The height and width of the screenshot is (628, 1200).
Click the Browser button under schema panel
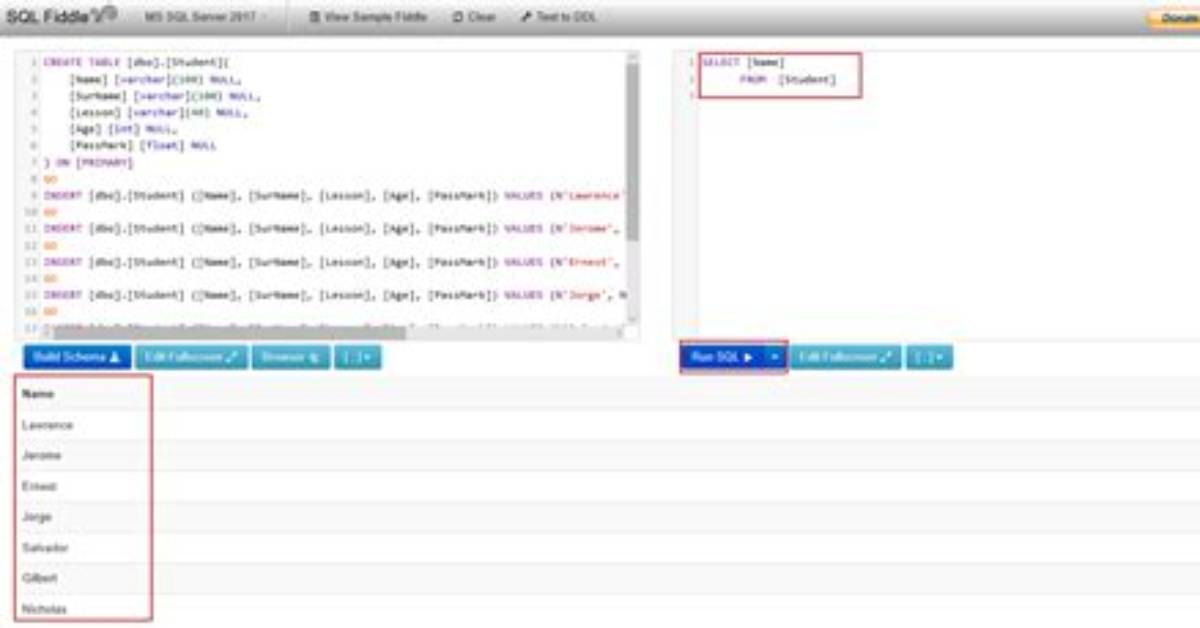pos(291,357)
